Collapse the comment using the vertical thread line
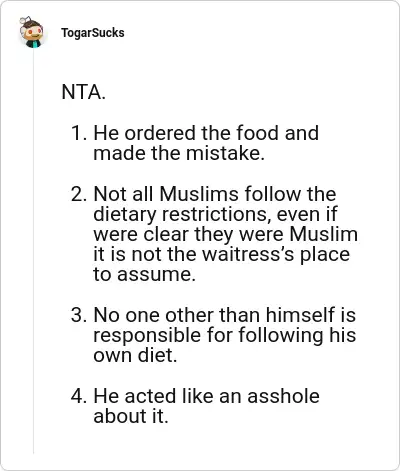 click(33, 252)
